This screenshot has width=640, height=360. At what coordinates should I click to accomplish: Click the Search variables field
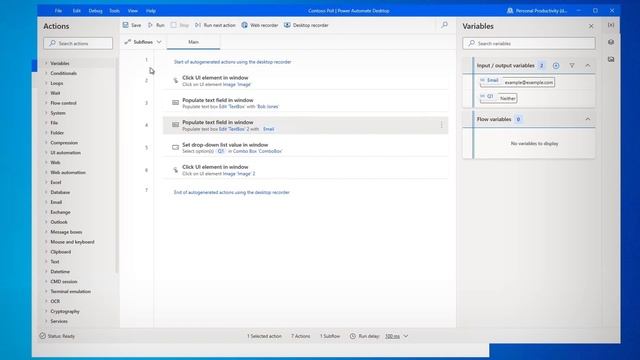[x=529, y=43]
